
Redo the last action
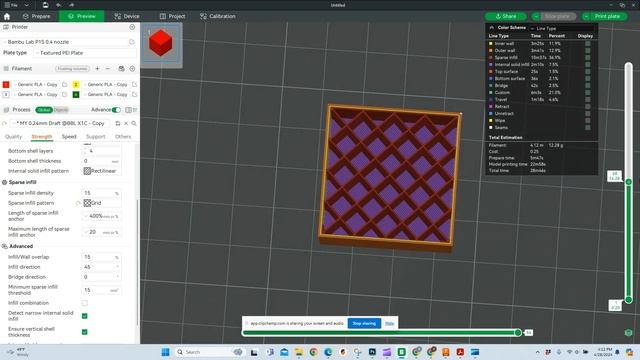point(71,5)
